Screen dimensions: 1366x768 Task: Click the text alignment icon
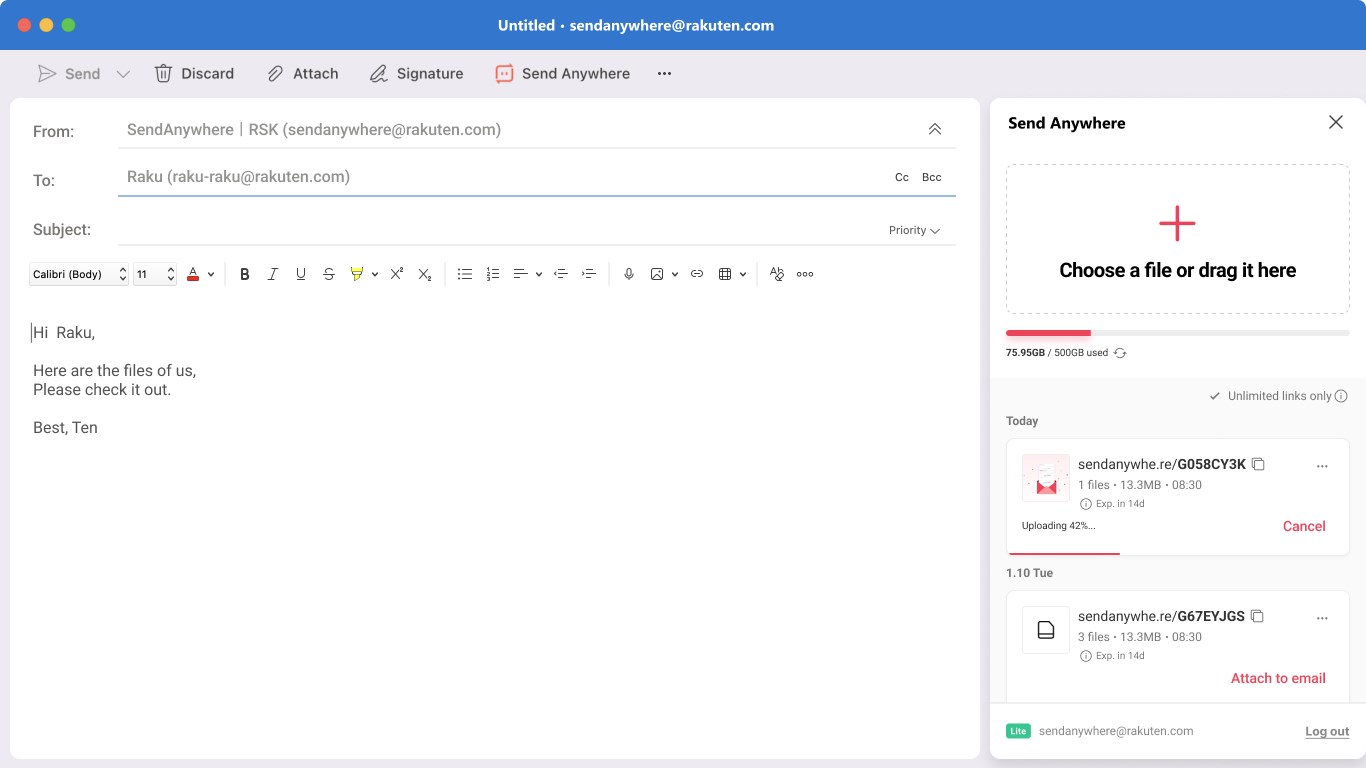pos(521,274)
